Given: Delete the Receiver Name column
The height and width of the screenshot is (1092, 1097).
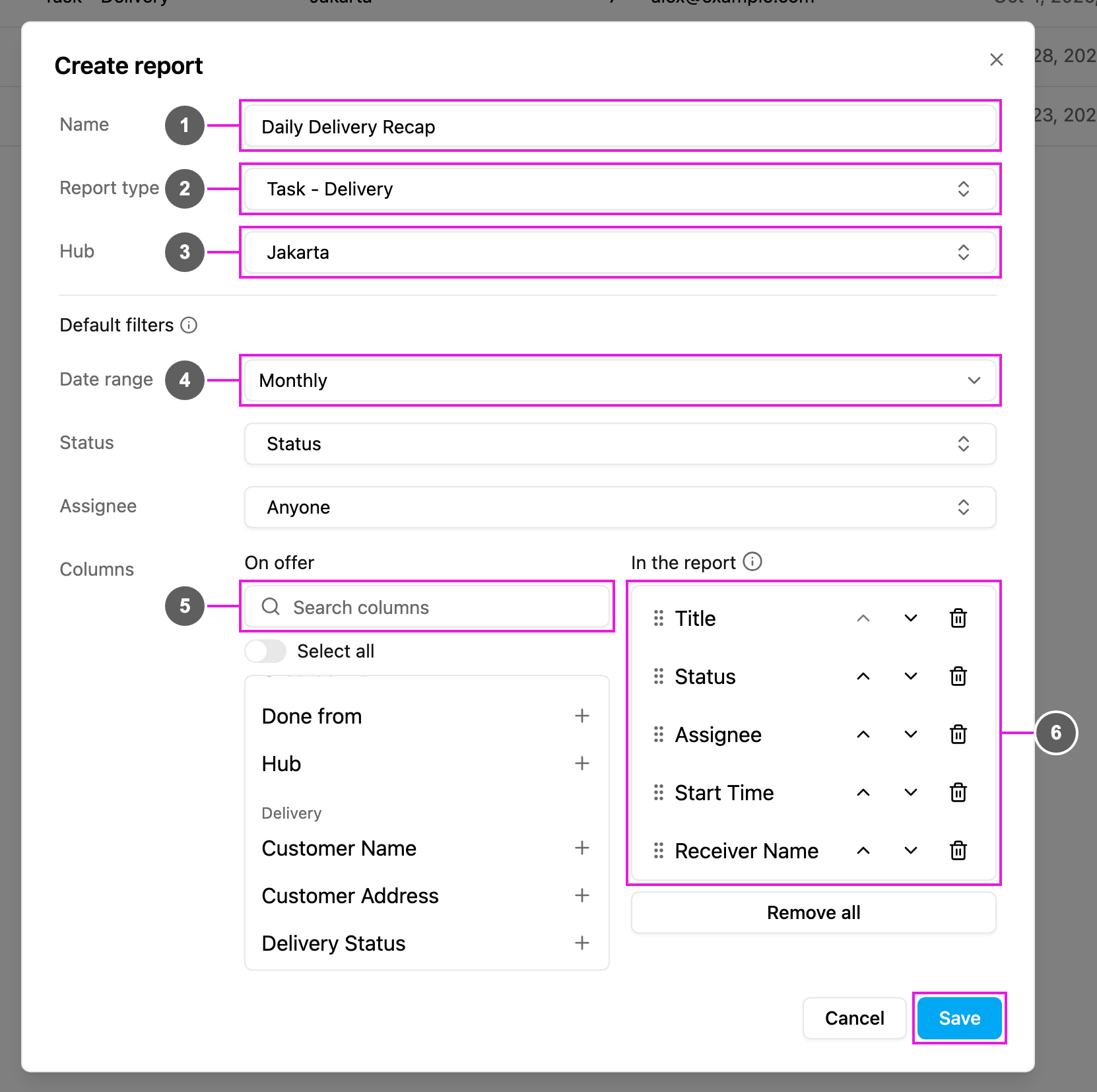Looking at the screenshot, I should coord(958,851).
